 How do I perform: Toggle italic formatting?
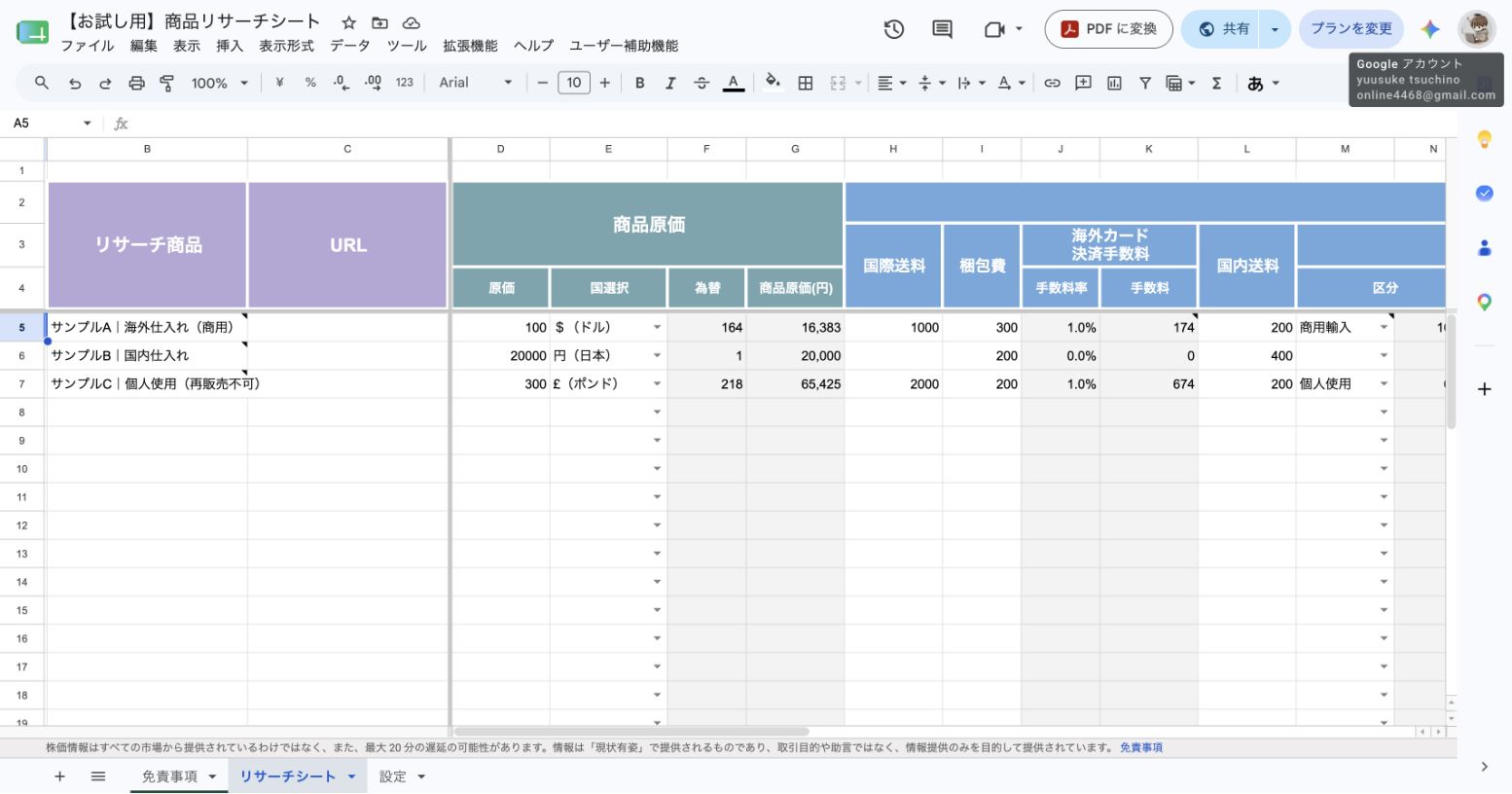point(670,83)
